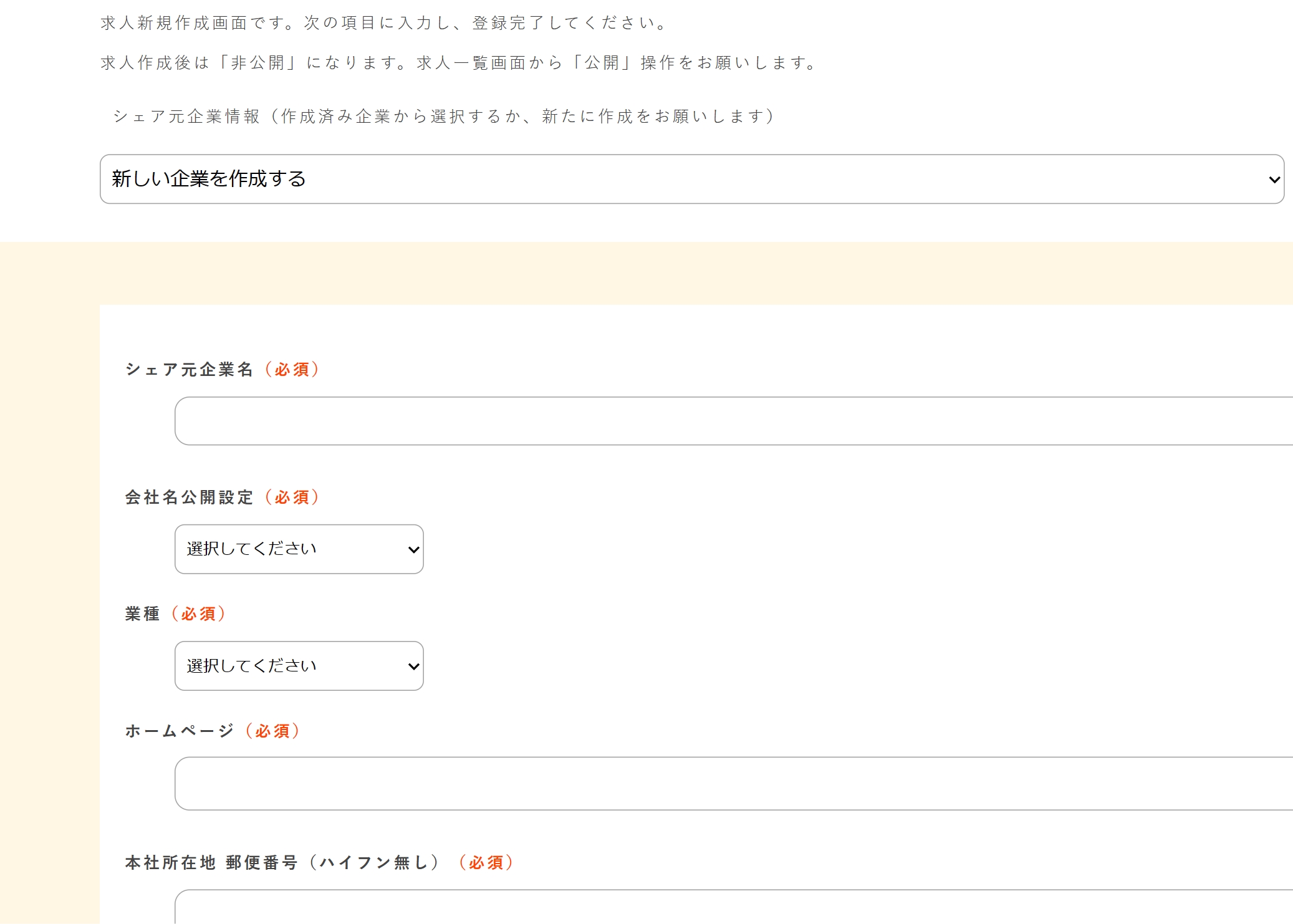Click the 会社名公開設定 field label

pos(188,498)
